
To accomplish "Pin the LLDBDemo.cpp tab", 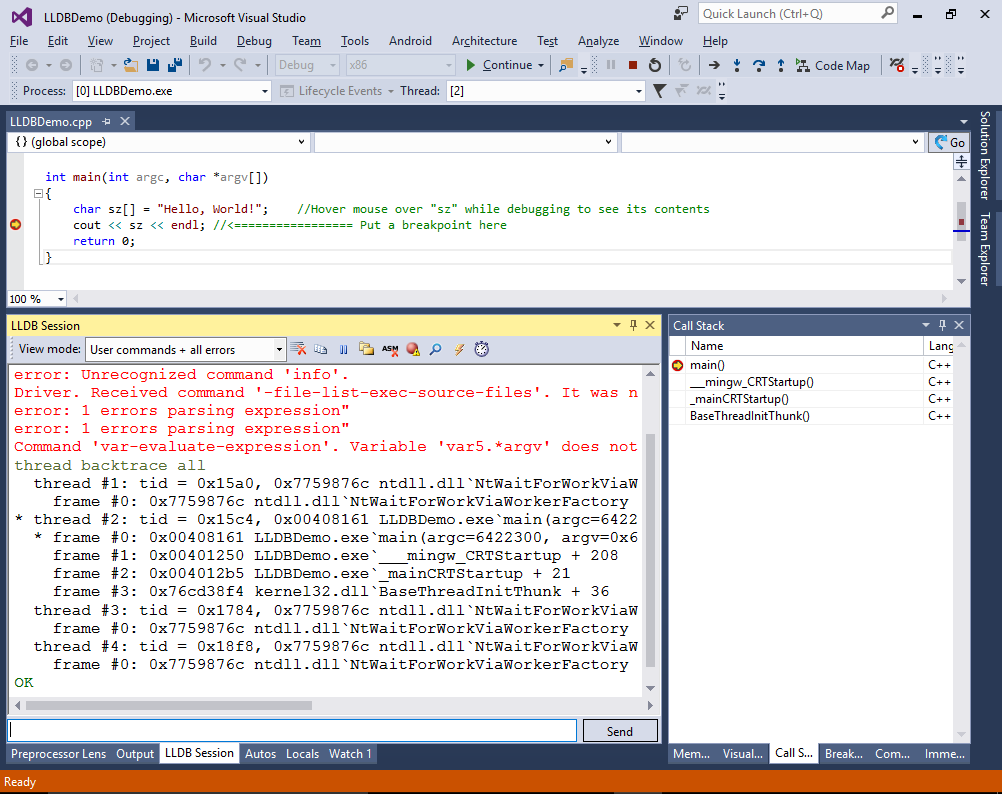I will 106,121.
